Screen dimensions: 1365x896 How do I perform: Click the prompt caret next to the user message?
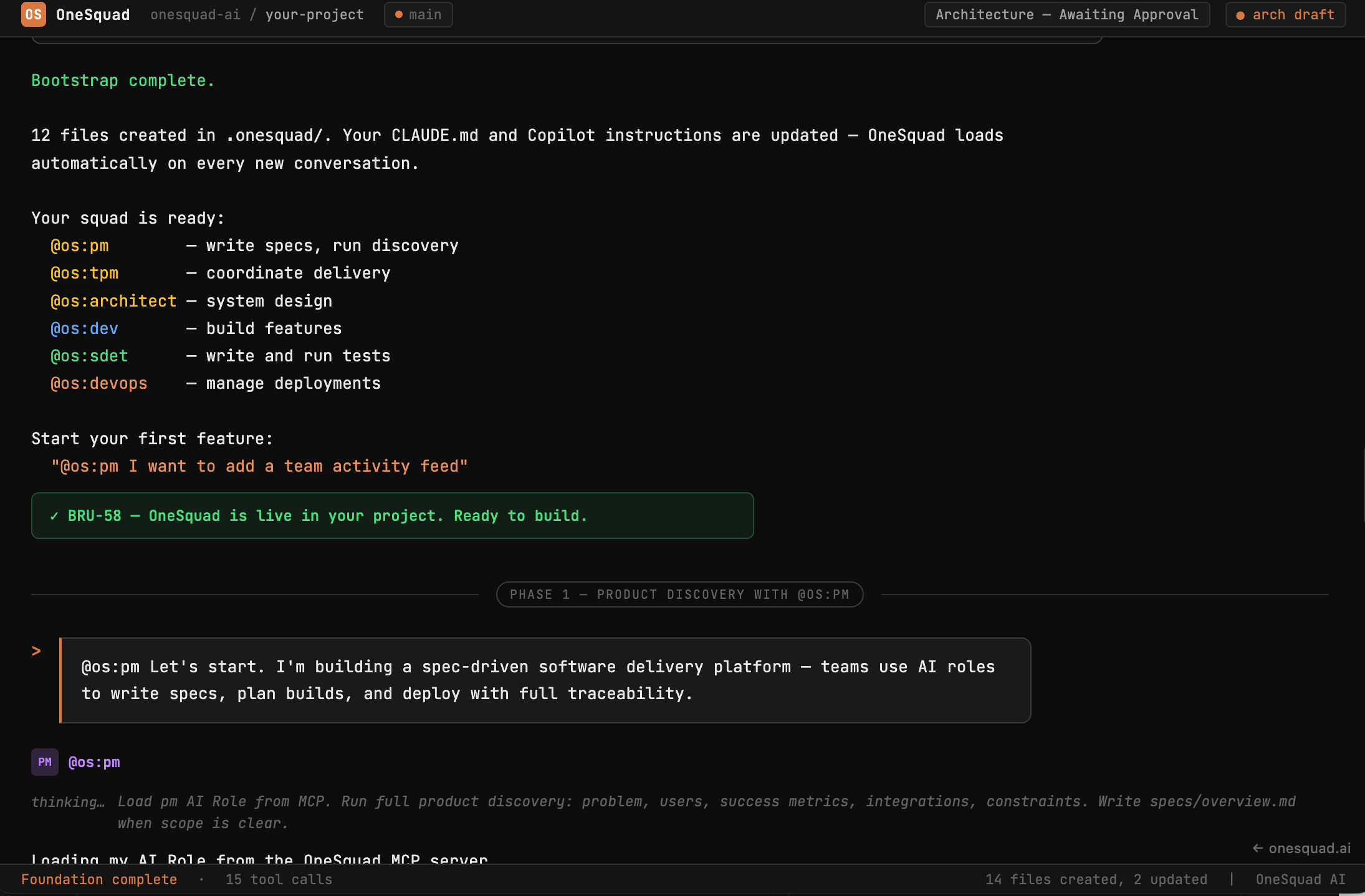36,651
